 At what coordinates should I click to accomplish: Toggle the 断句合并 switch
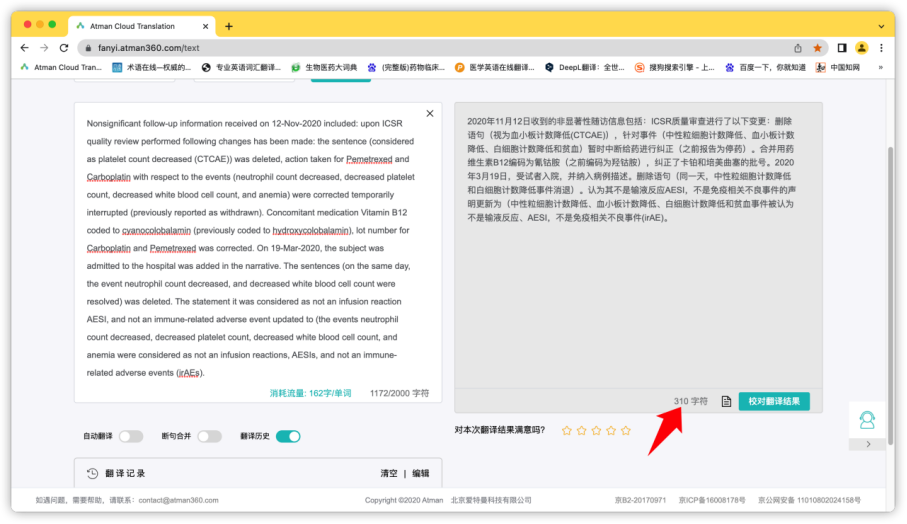(x=209, y=436)
